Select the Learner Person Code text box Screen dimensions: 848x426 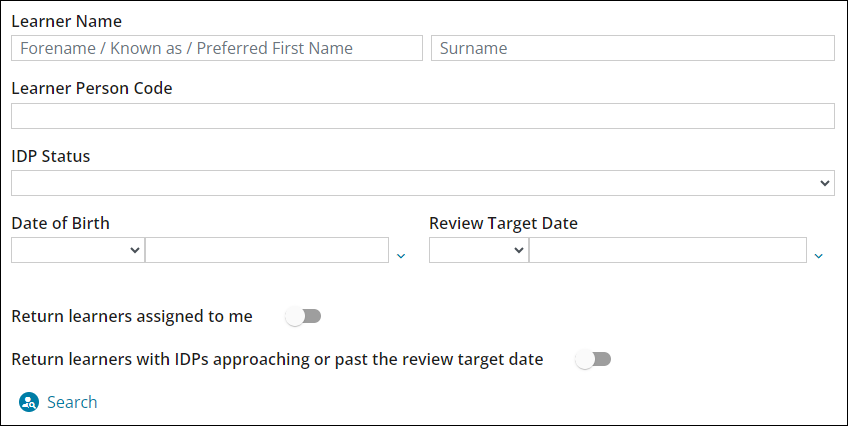pyautogui.click(x=422, y=116)
